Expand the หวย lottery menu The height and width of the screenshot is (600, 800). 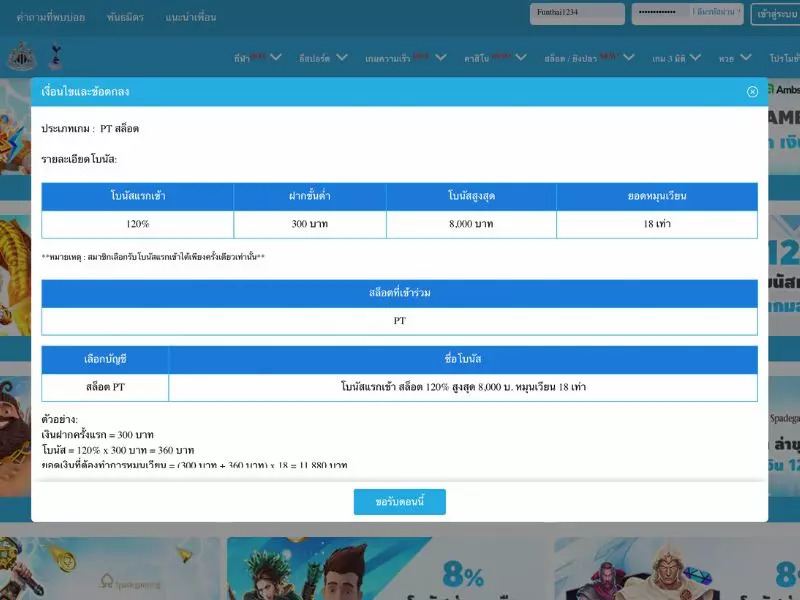point(735,58)
